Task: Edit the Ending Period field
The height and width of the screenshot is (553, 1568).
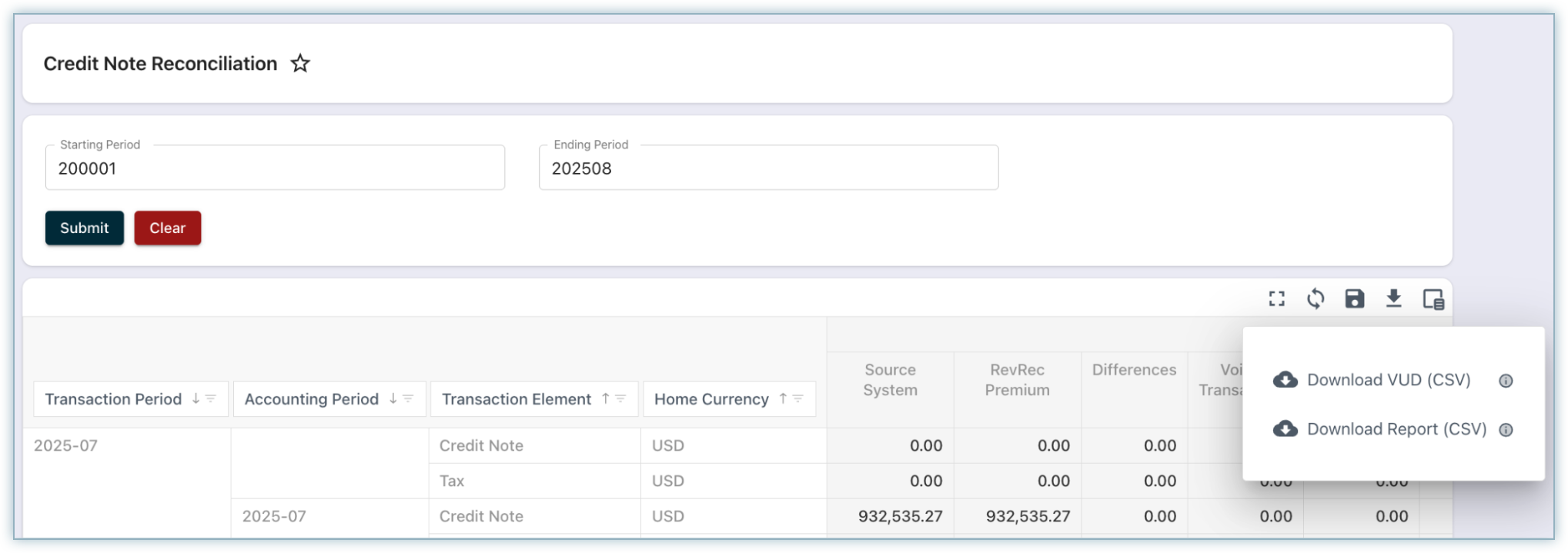Action: coord(768,168)
